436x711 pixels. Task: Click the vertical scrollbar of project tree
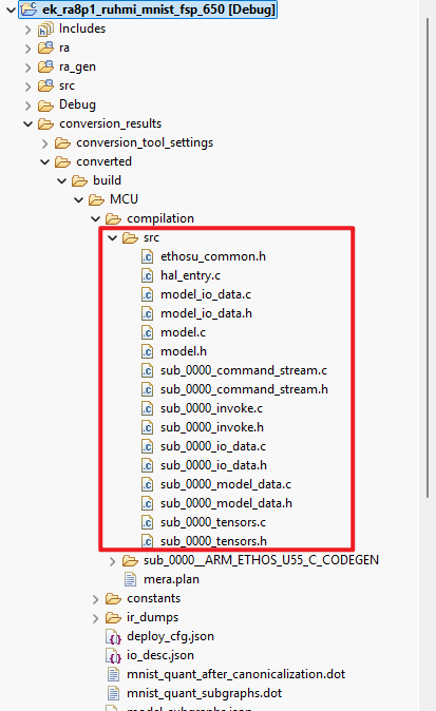point(427,258)
